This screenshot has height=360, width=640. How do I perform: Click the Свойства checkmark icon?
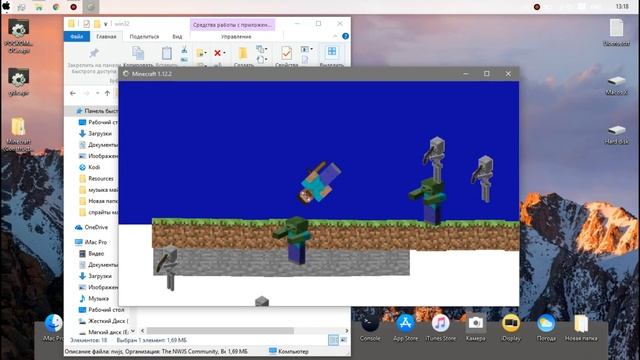pos(287,53)
